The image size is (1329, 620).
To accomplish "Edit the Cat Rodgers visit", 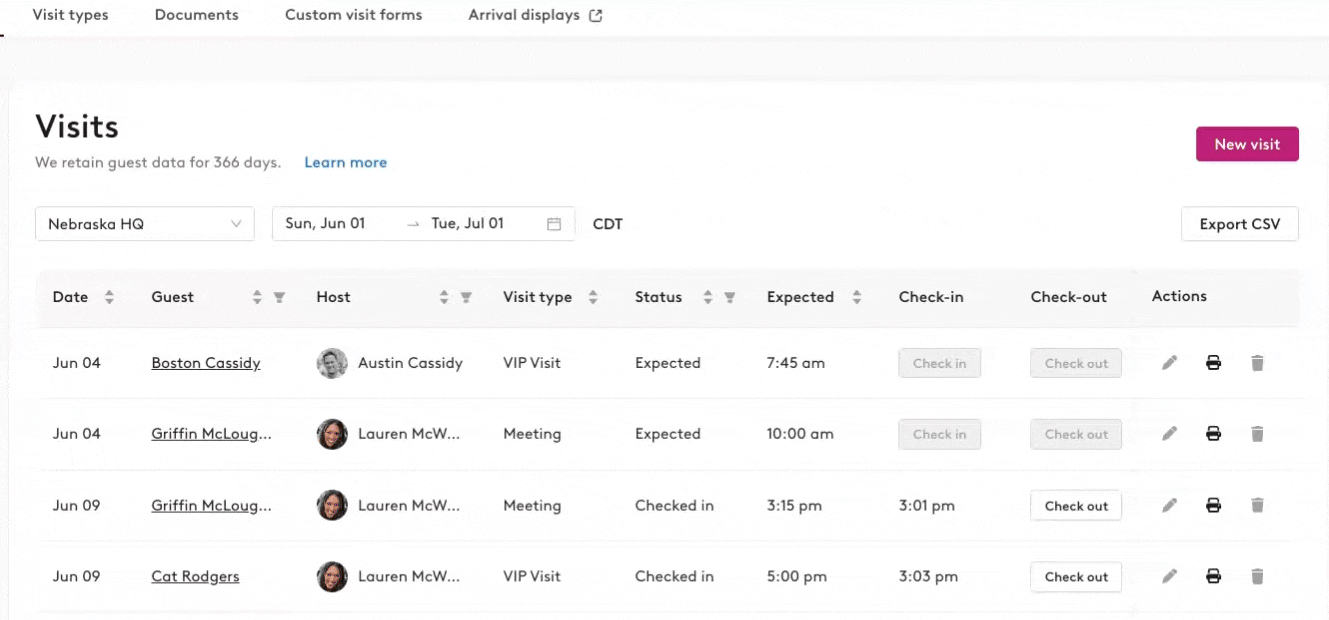I will point(1169,576).
